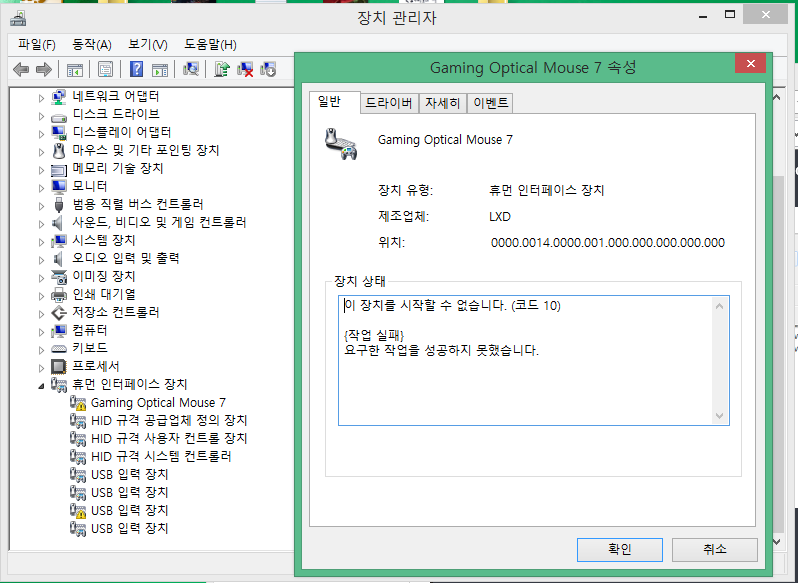Image resolution: width=798 pixels, height=583 pixels.
Task: Click the speaker icon beside 사운드, 비디오 및 게임 컨트롤러
Action: 58,223
